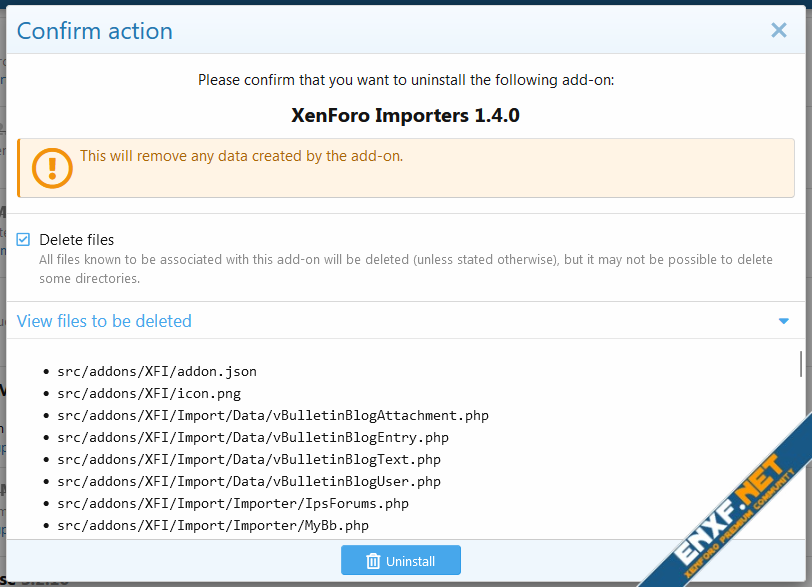Screen dimensions: 812x587
Task: Click the Importer/MyBb.php file entry
Action: point(213,525)
